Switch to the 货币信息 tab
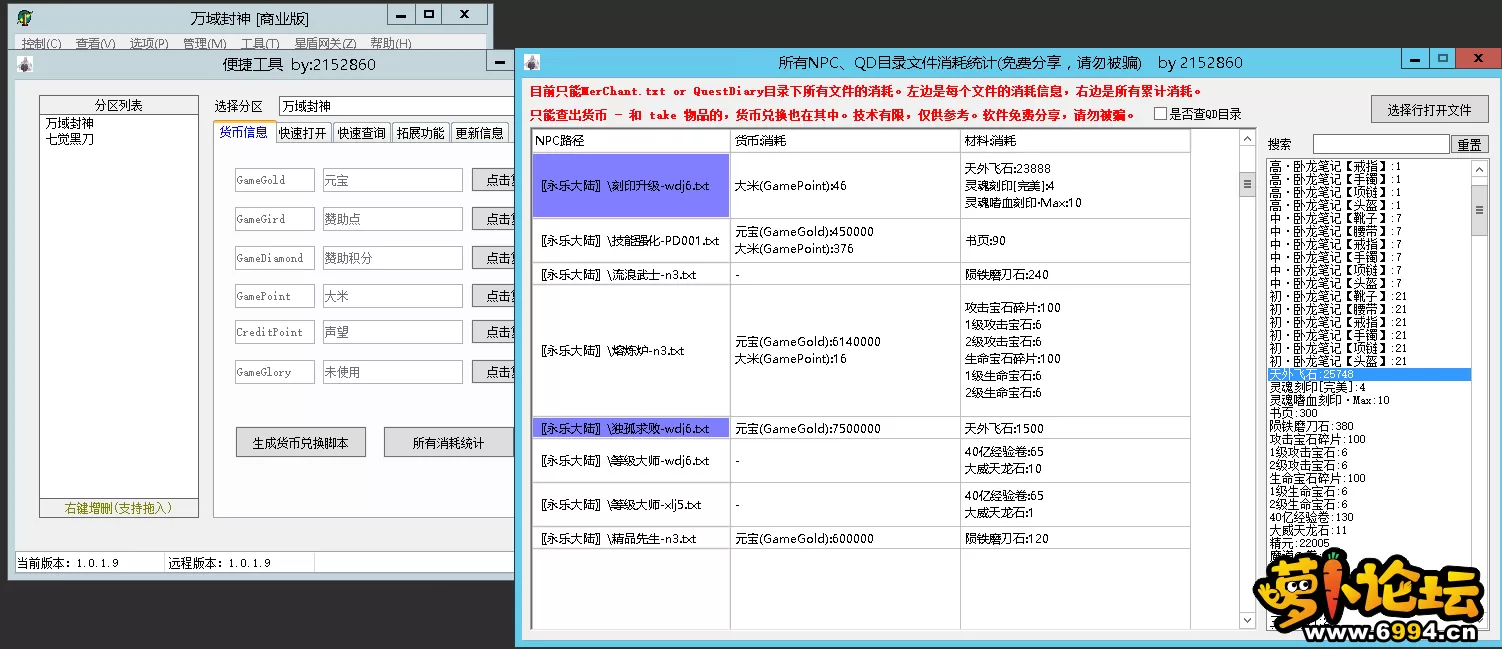1502x649 pixels. [x=243, y=132]
